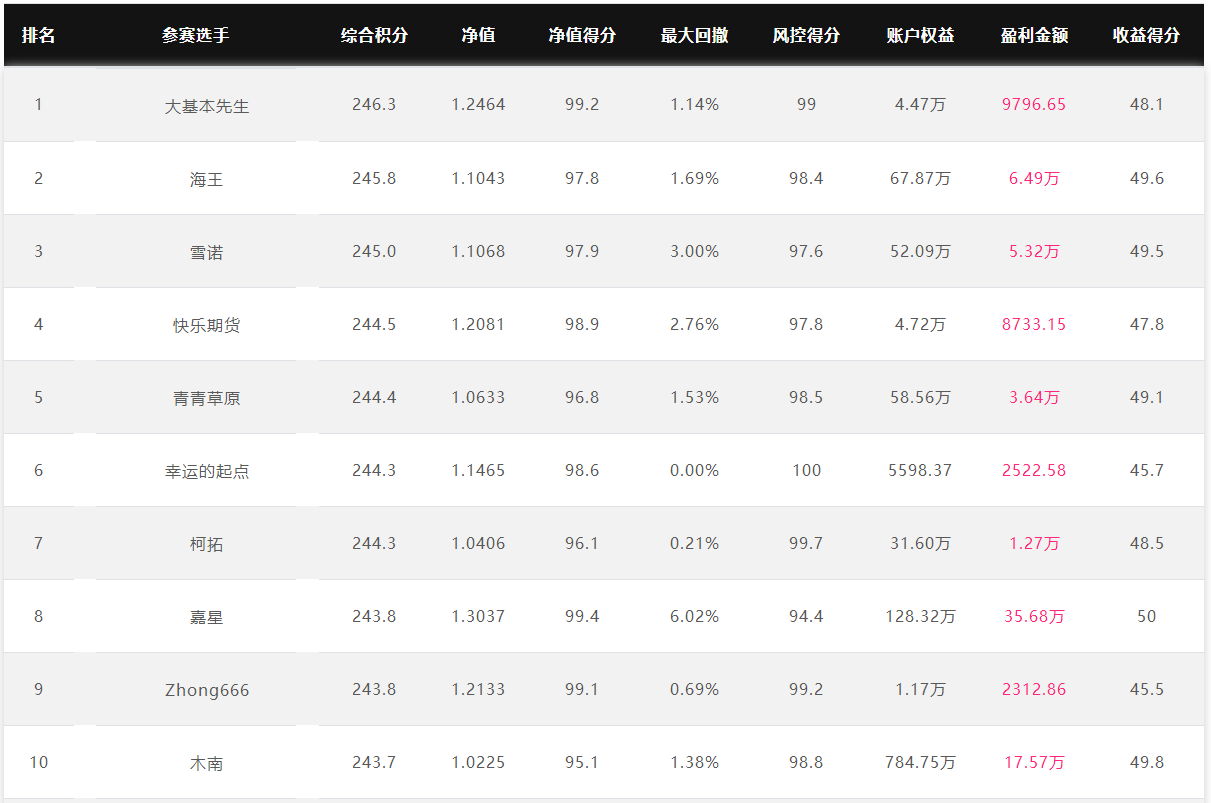
Task: Open contestant 快乐期货 link
Action: pyautogui.click(x=207, y=325)
